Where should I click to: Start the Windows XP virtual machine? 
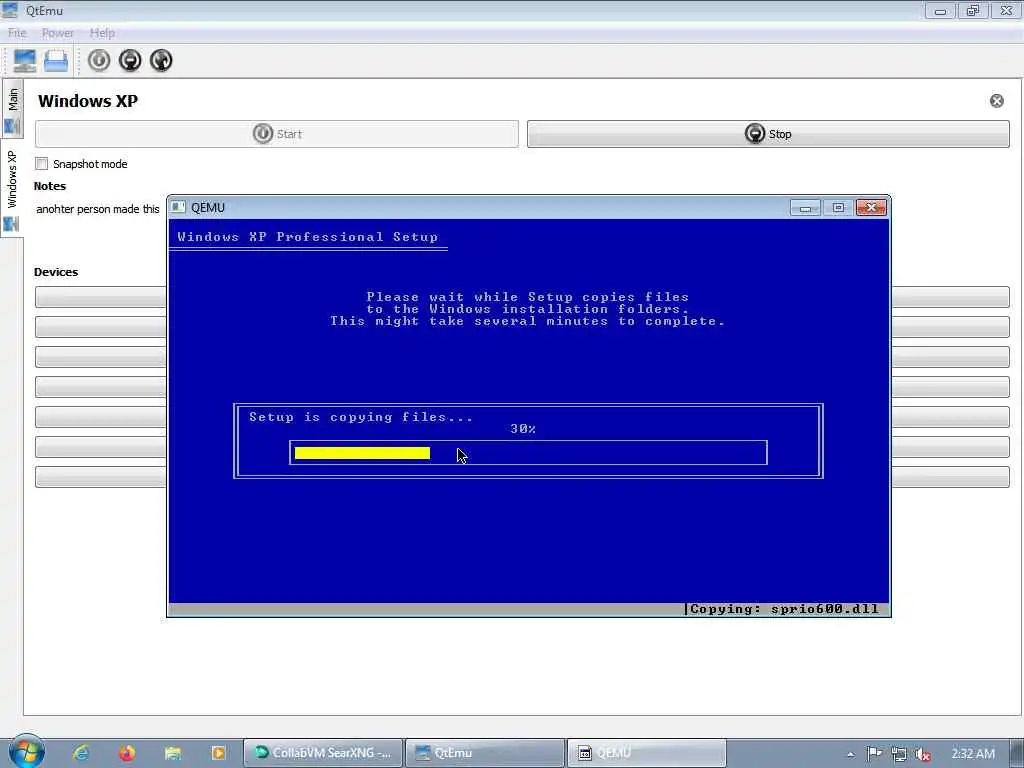click(277, 134)
